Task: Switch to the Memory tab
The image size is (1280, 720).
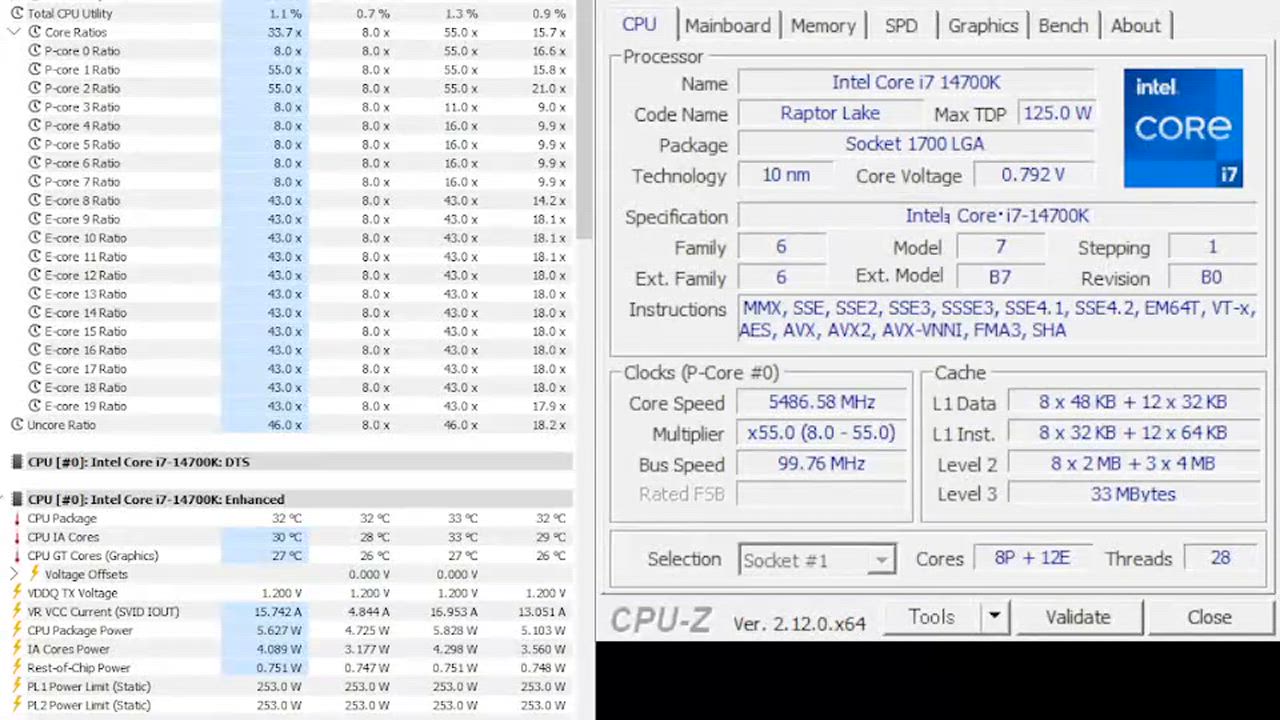Action: tap(823, 26)
